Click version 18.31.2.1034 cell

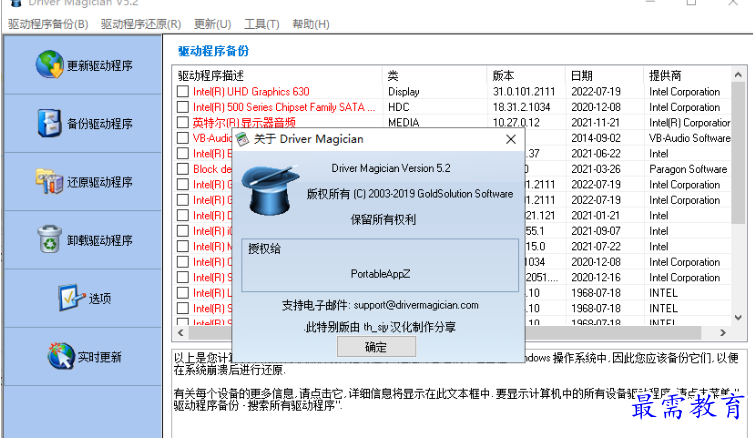tap(522, 107)
